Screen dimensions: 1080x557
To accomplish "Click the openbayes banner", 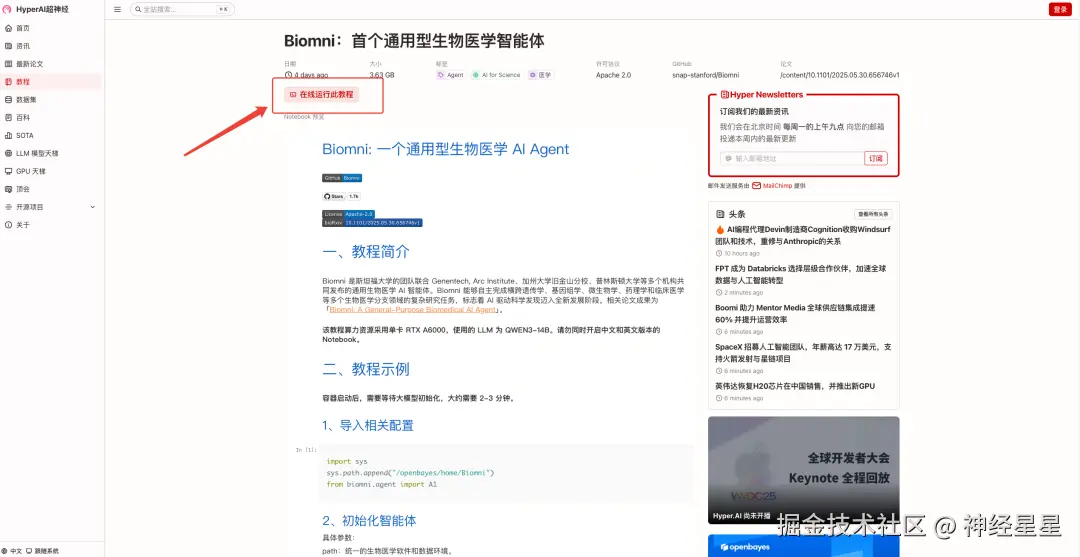I will [x=804, y=546].
